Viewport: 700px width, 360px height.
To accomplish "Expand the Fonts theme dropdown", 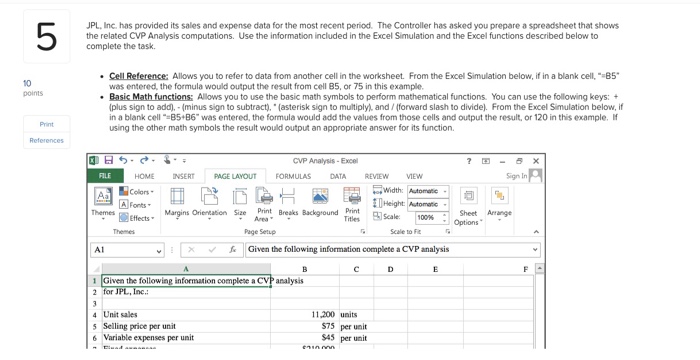I will [x=135, y=205].
